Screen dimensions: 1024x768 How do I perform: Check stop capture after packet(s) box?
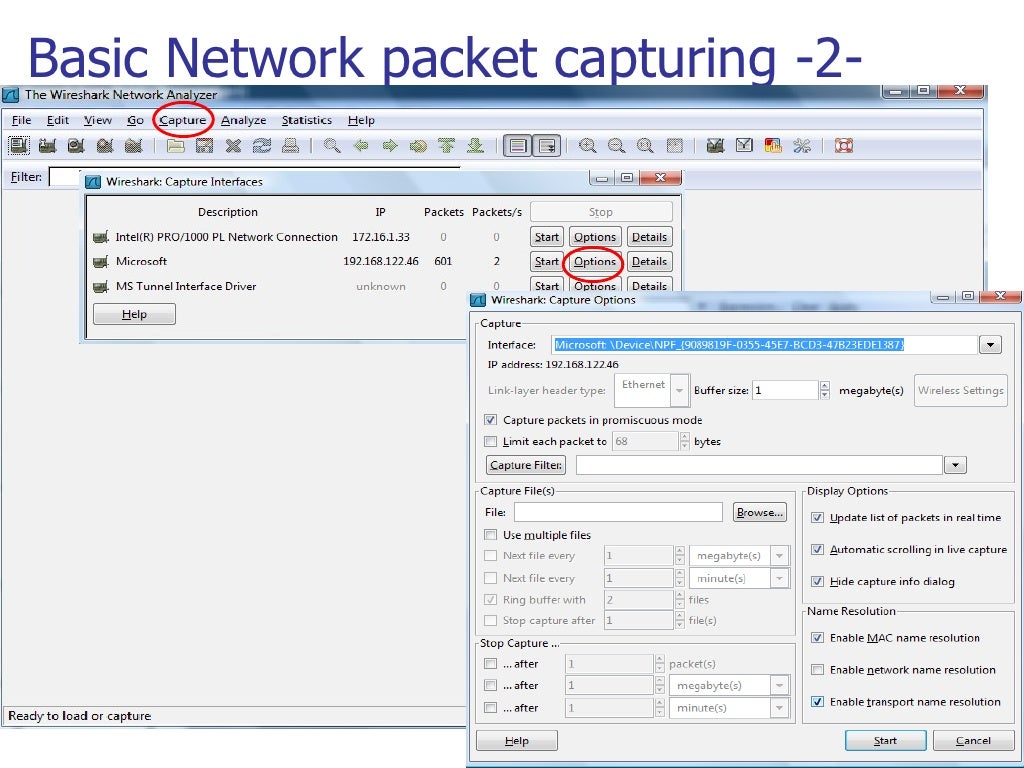tap(490, 664)
